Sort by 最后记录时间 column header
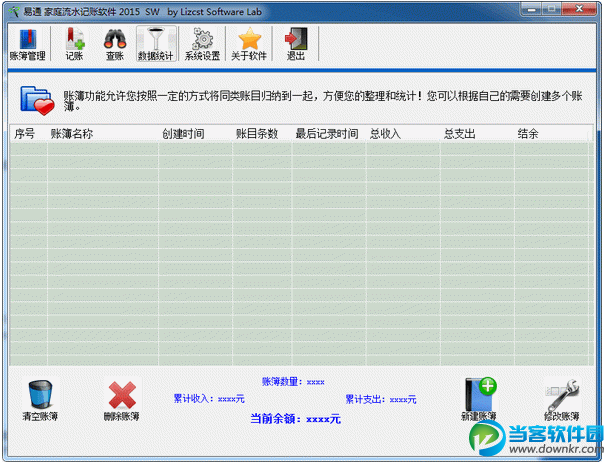Image resolution: width=605 pixels, height=463 pixels. [x=329, y=134]
